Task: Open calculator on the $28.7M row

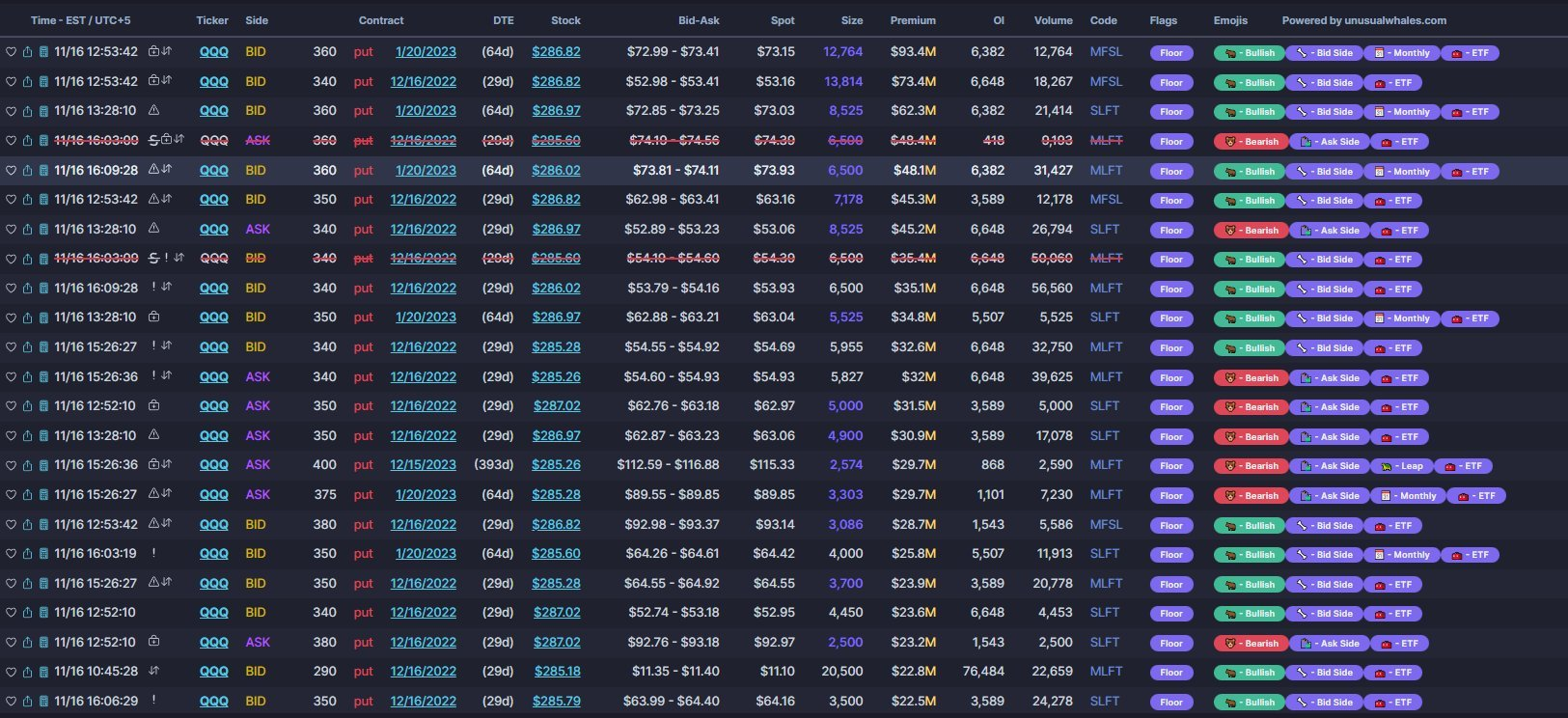Action: coord(43,525)
